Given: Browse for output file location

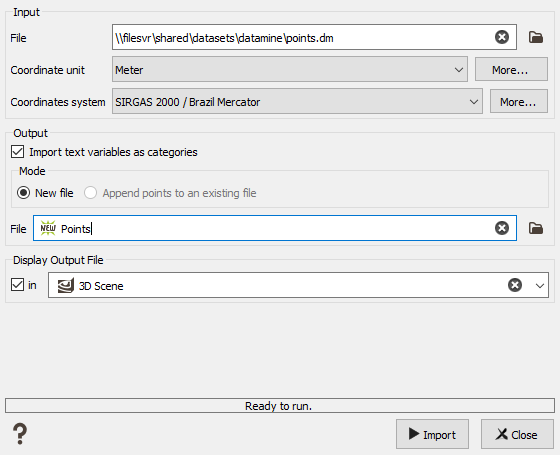Looking at the screenshot, I should [x=536, y=228].
